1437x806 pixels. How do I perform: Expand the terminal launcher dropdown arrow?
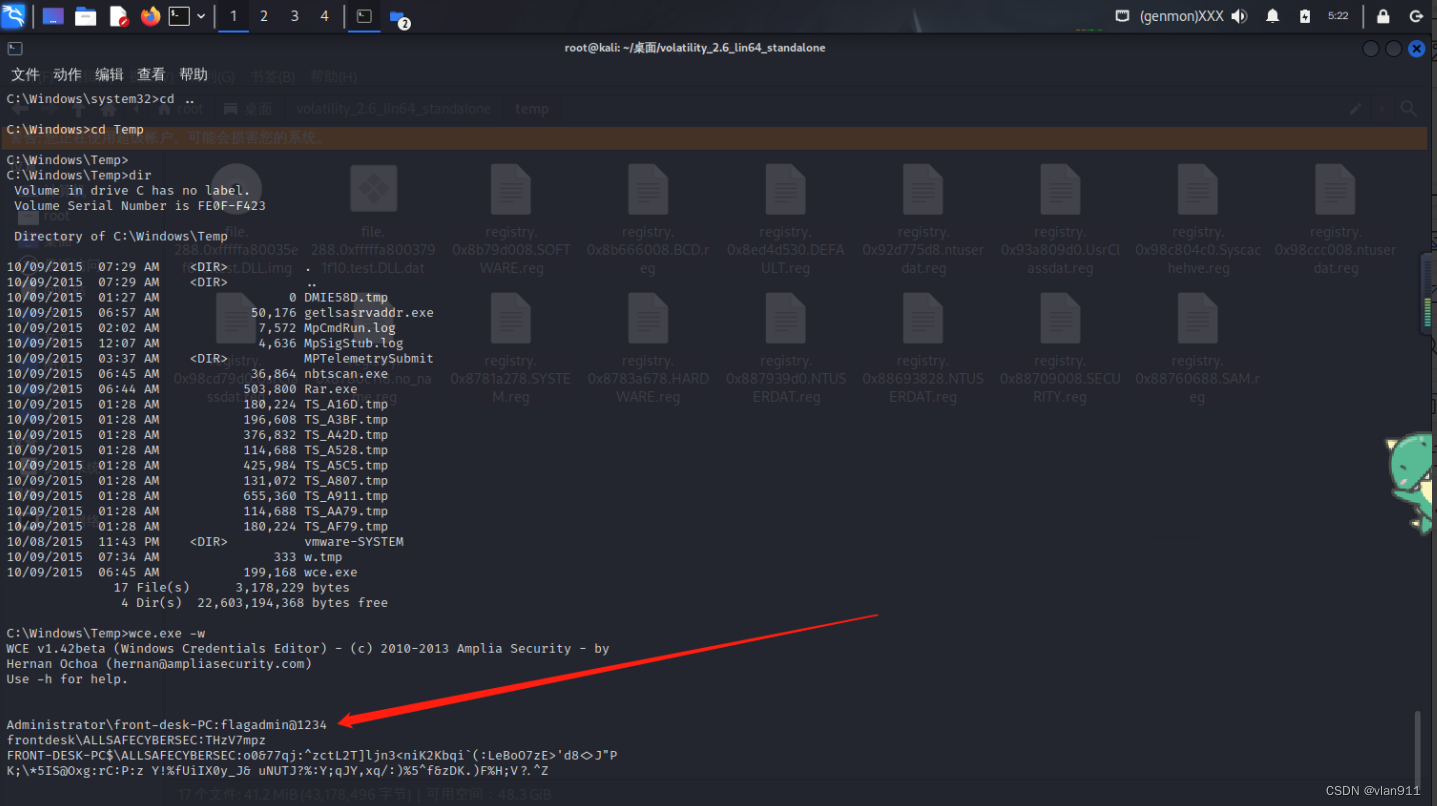point(201,16)
